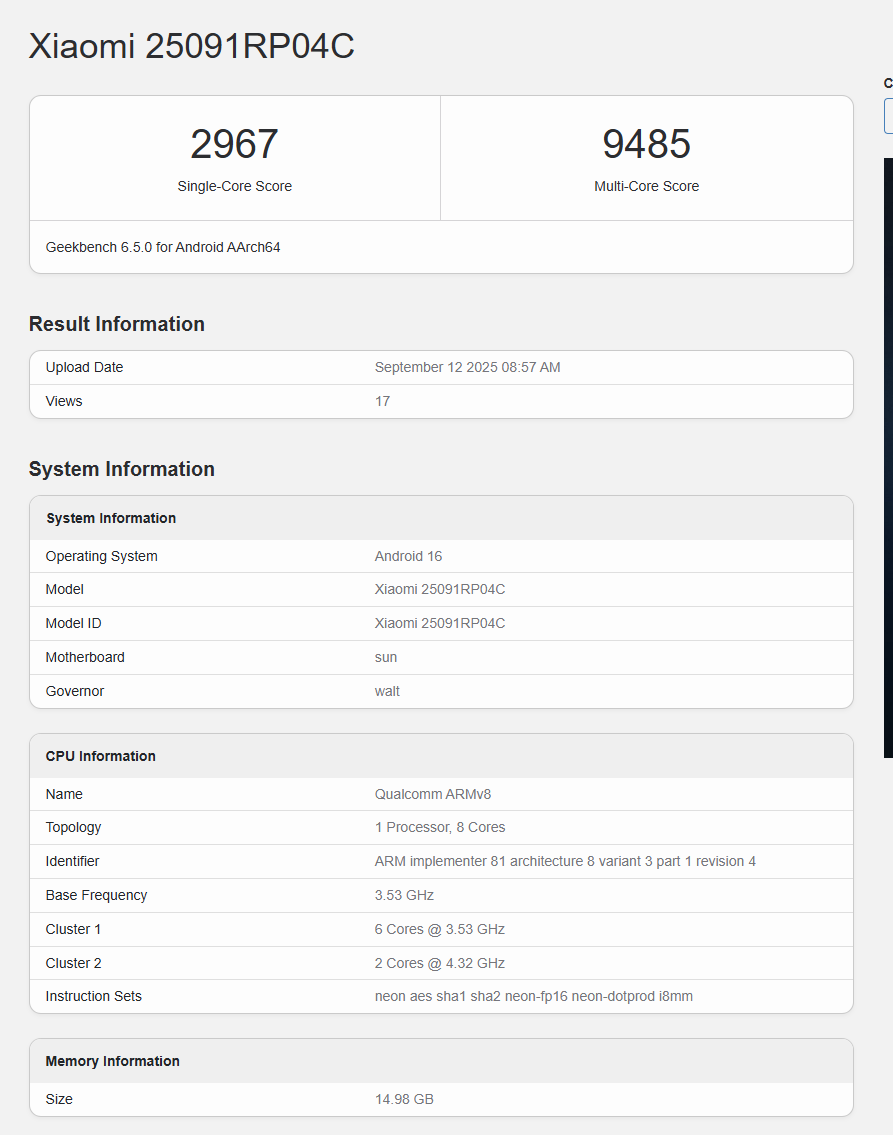Viewport: 893px width, 1135px height.
Task: Click the 9485 multi-core score number
Action: pos(646,144)
